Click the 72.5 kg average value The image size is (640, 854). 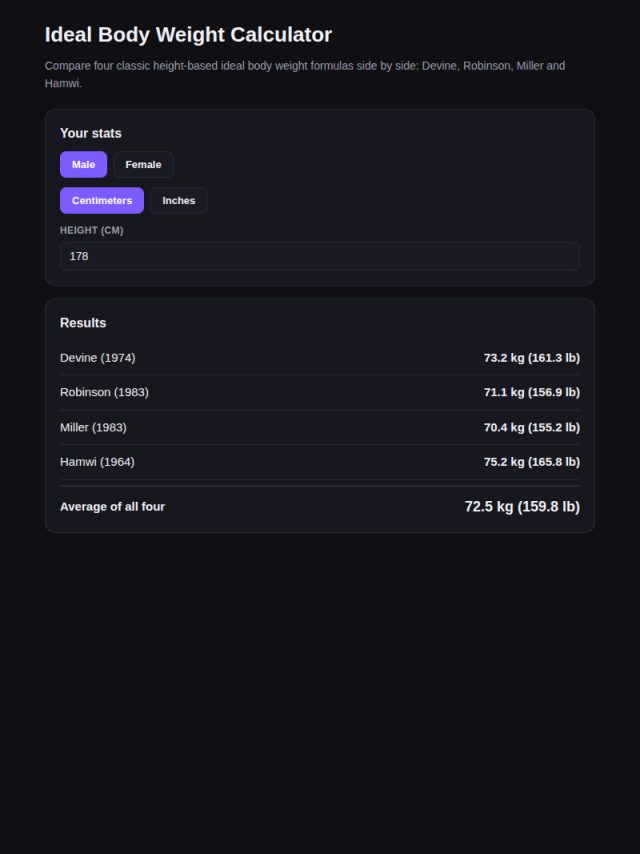[522, 507]
